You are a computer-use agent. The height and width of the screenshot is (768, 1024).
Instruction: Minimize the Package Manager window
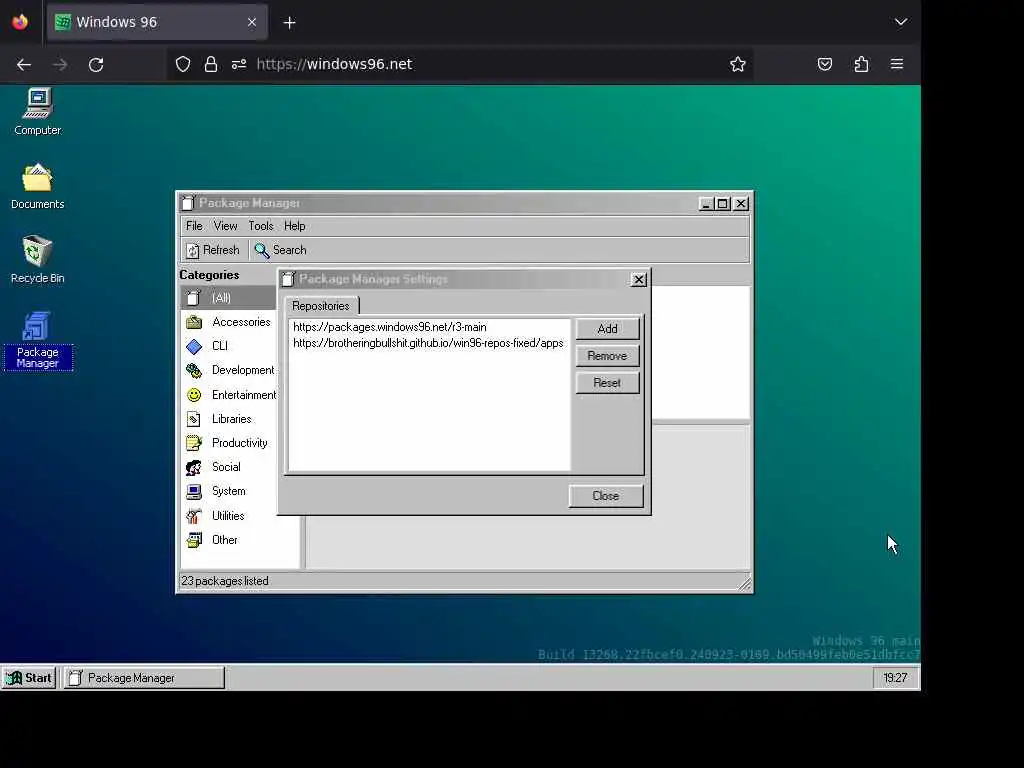(x=706, y=204)
